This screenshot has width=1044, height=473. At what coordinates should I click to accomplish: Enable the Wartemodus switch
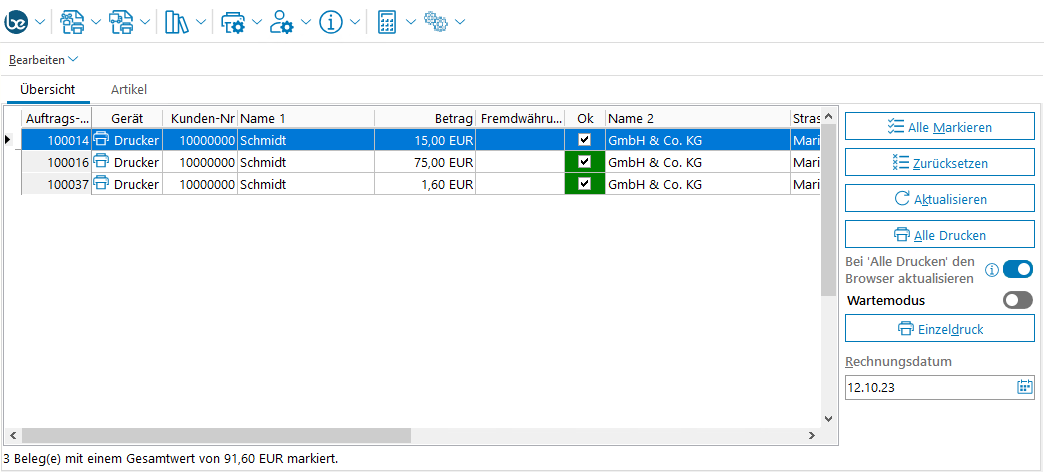1017,300
